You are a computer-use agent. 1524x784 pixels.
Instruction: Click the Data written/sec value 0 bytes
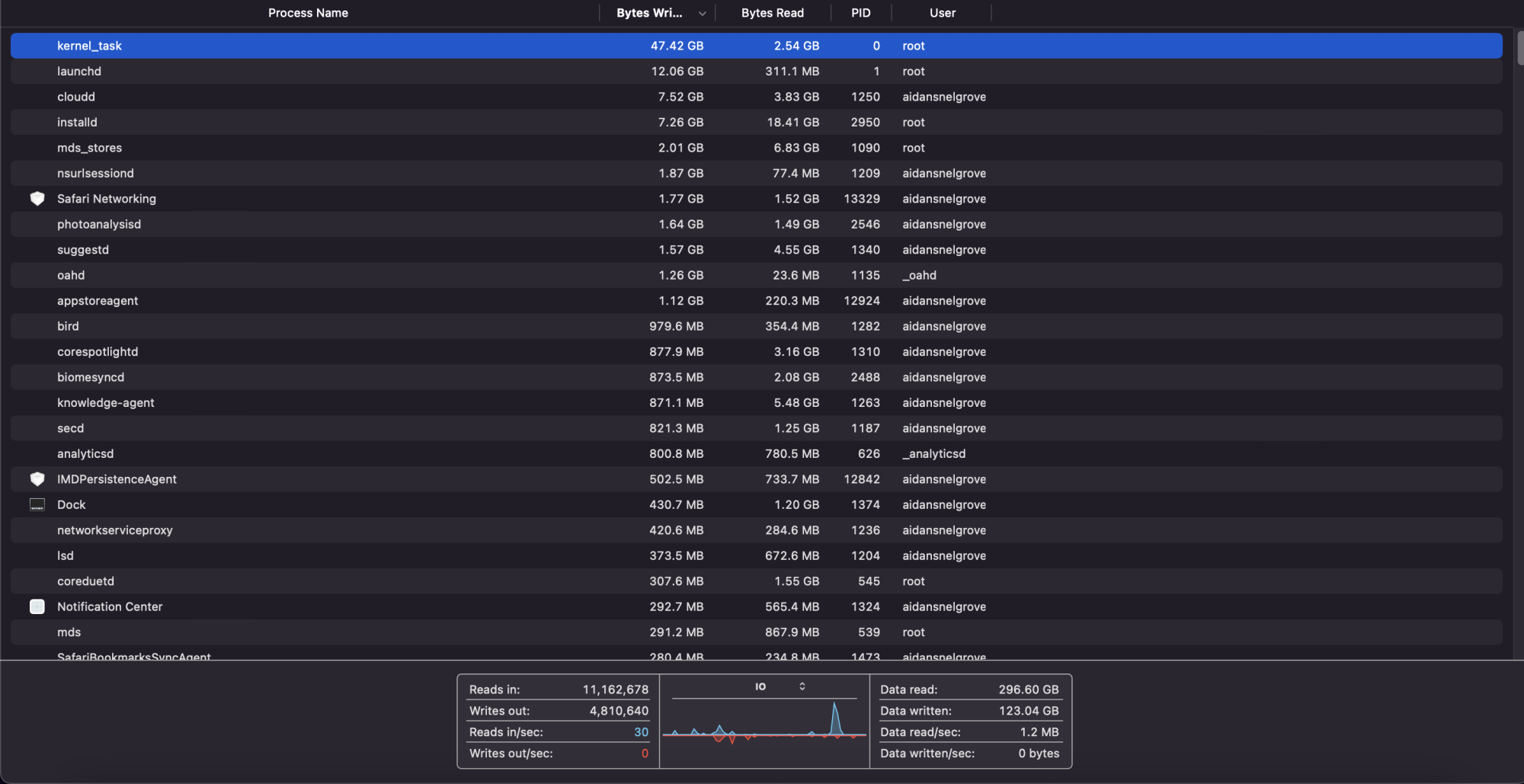pyautogui.click(x=1039, y=754)
